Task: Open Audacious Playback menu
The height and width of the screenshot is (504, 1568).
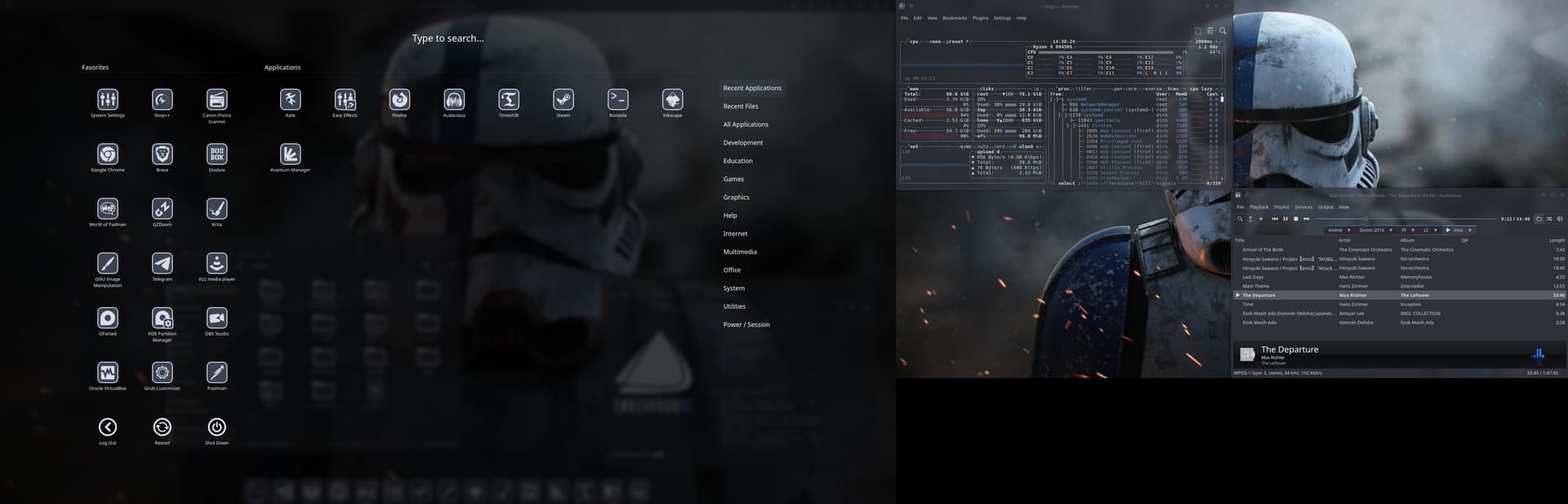Action: coord(1259,207)
